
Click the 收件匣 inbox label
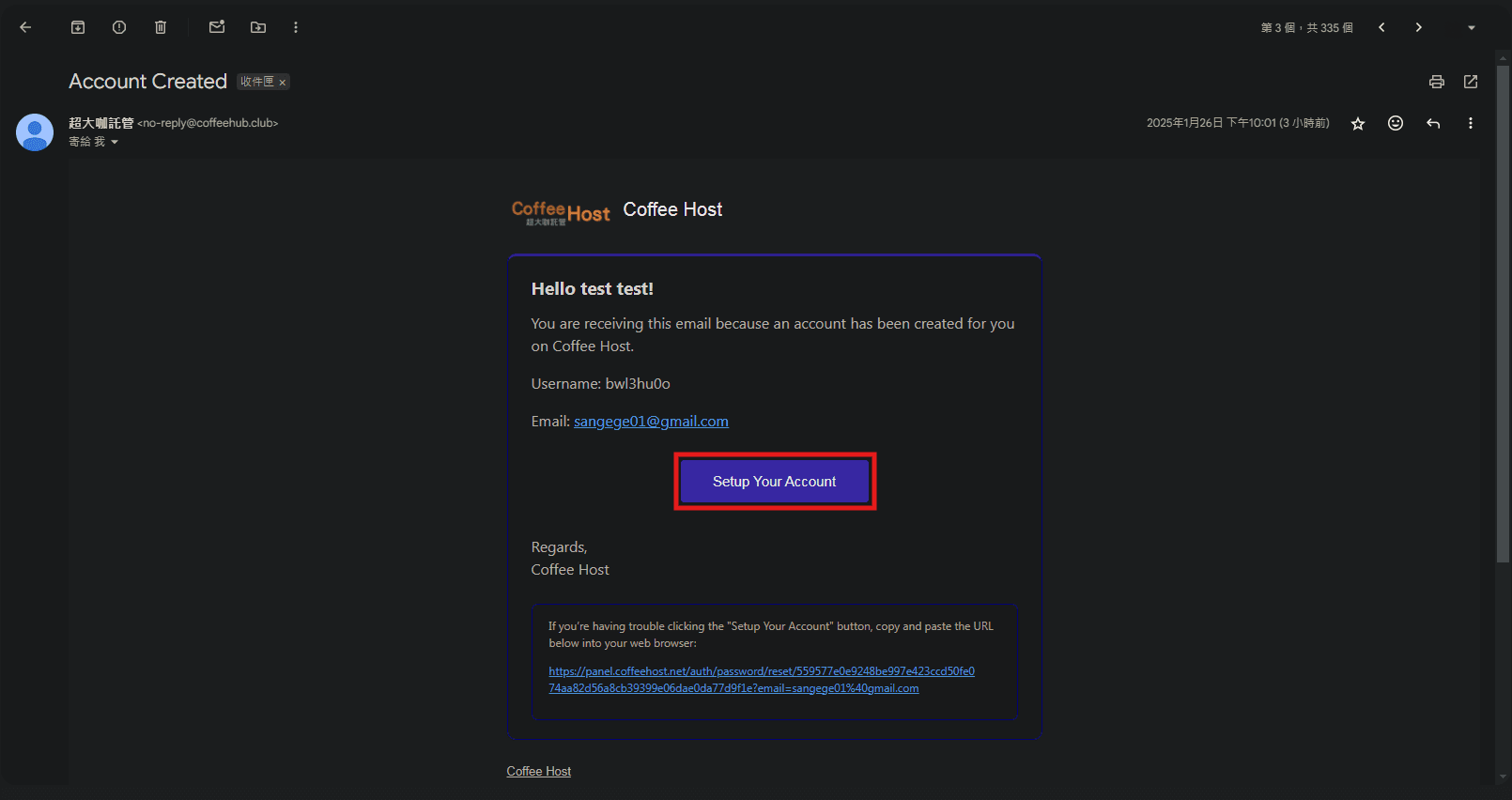257,82
